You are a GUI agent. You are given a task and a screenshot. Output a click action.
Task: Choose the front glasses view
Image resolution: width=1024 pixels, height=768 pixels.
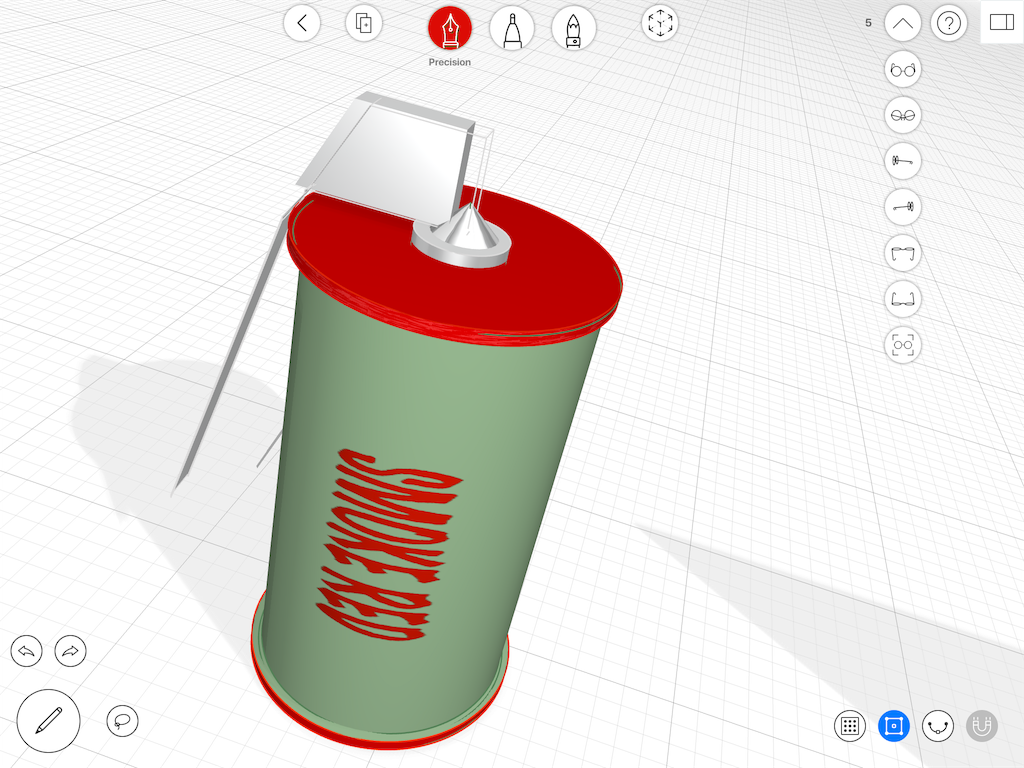point(903,69)
